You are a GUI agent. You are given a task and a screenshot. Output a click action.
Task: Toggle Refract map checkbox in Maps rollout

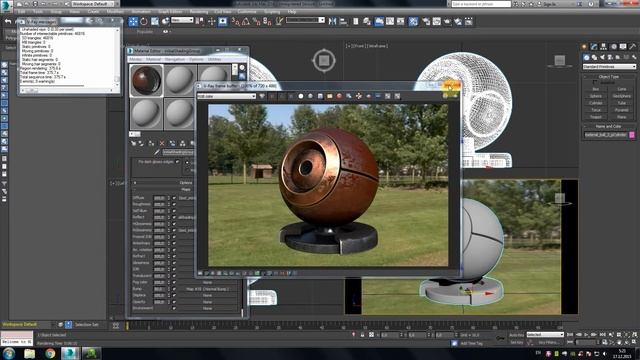(174, 256)
